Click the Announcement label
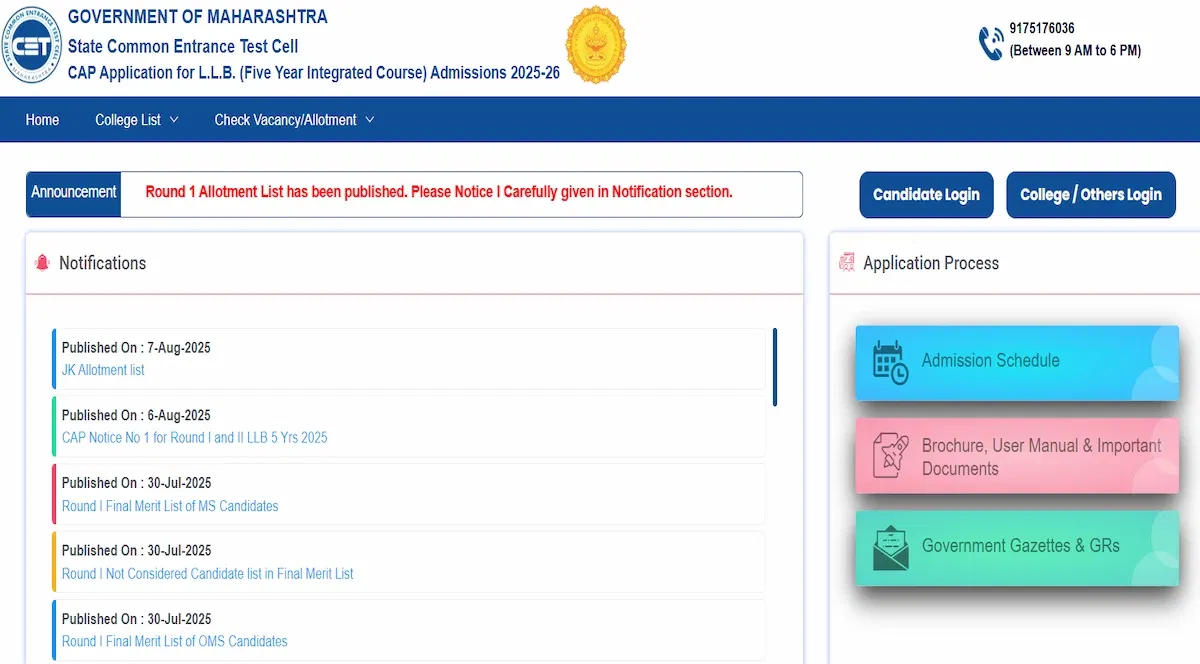Viewport: 1200px width, 664px height. (x=74, y=192)
